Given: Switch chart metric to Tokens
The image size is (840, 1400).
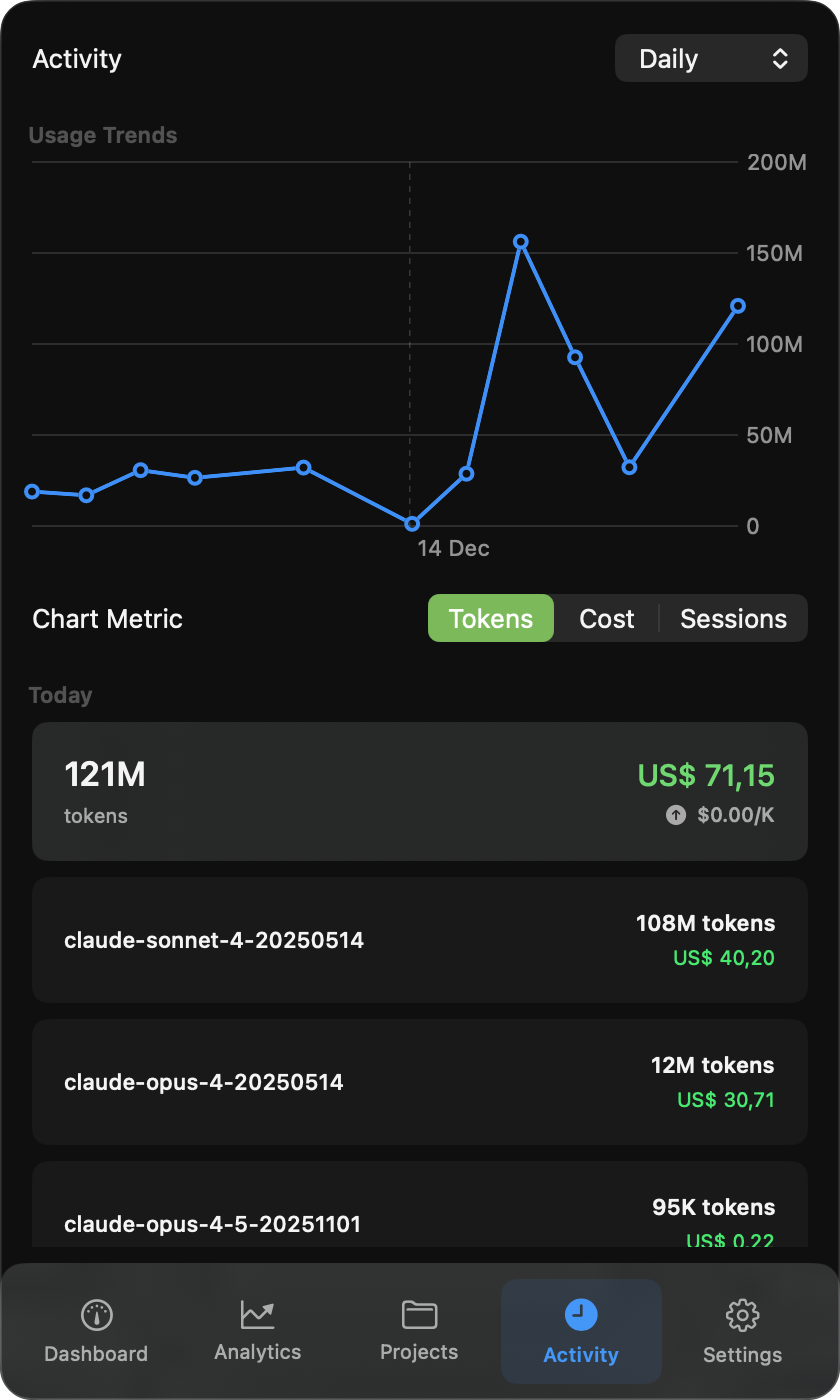Looking at the screenshot, I should pos(491,618).
